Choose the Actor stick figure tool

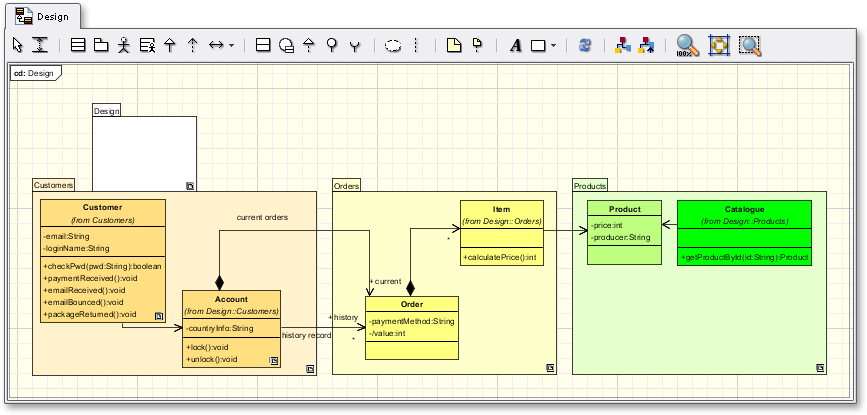click(x=124, y=45)
